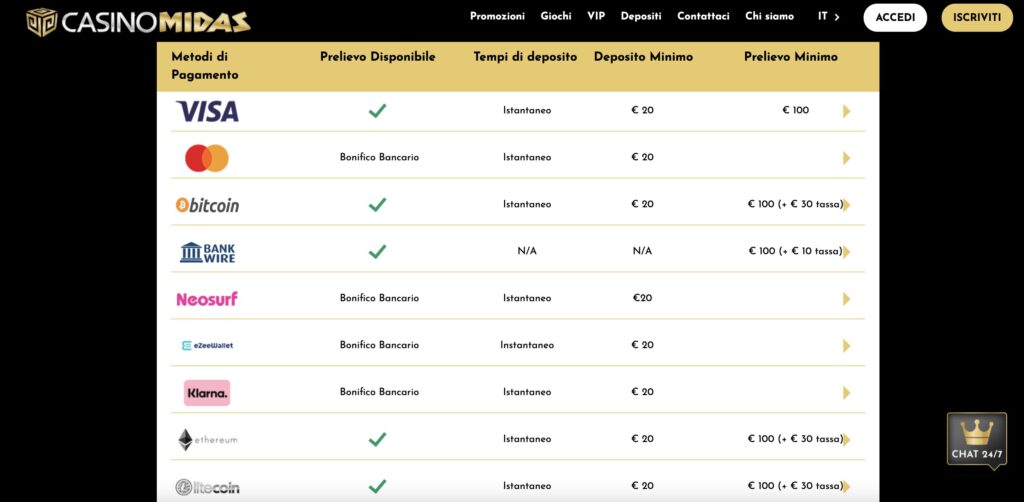Expand the bitcoin row arrow
This screenshot has width=1024, height=502.
tap(846, 205)
